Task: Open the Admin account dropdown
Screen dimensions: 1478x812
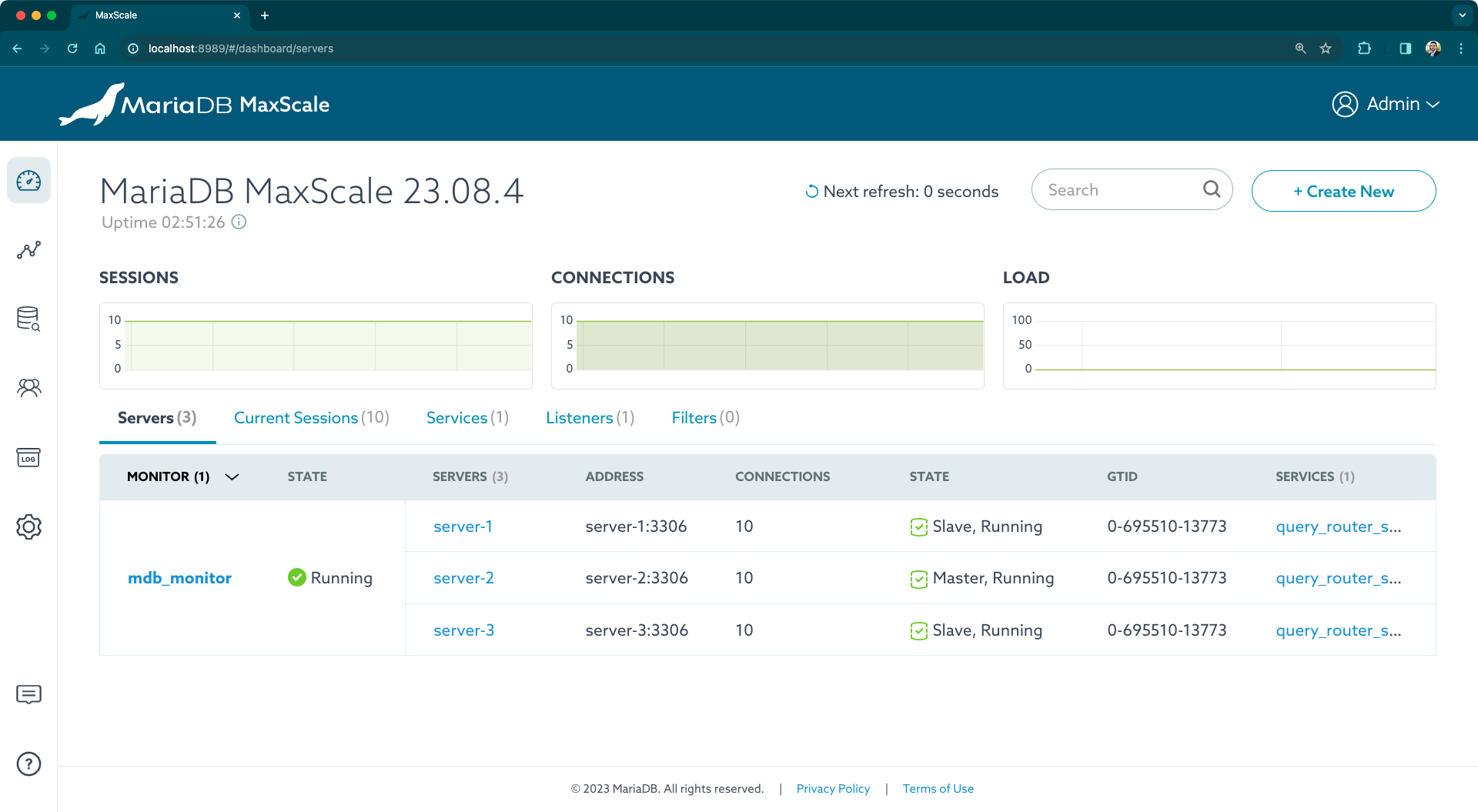Action: 1385,104
